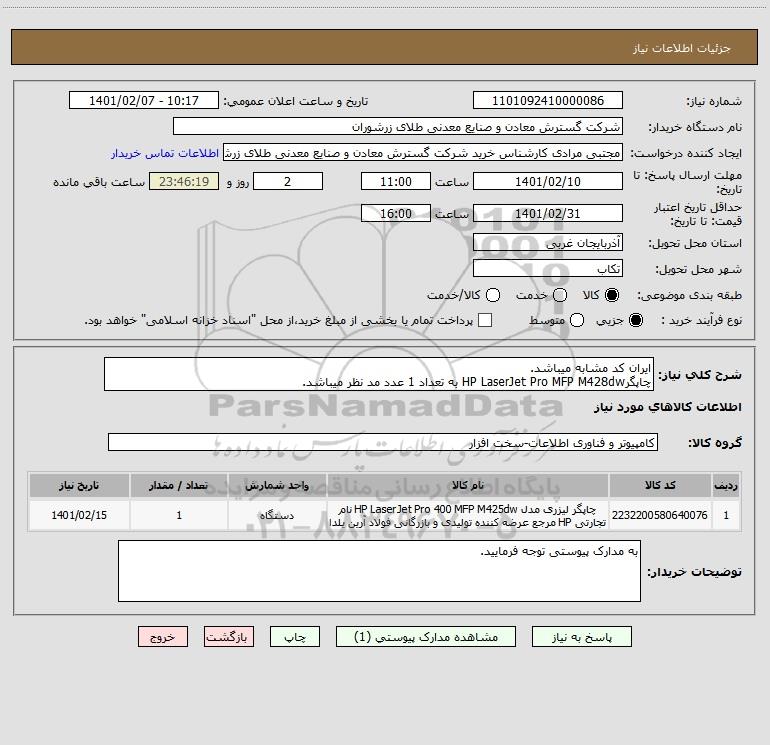Click the price validity time 16:00
Screen dimensions: 770x745
click(x=396, y=213)
